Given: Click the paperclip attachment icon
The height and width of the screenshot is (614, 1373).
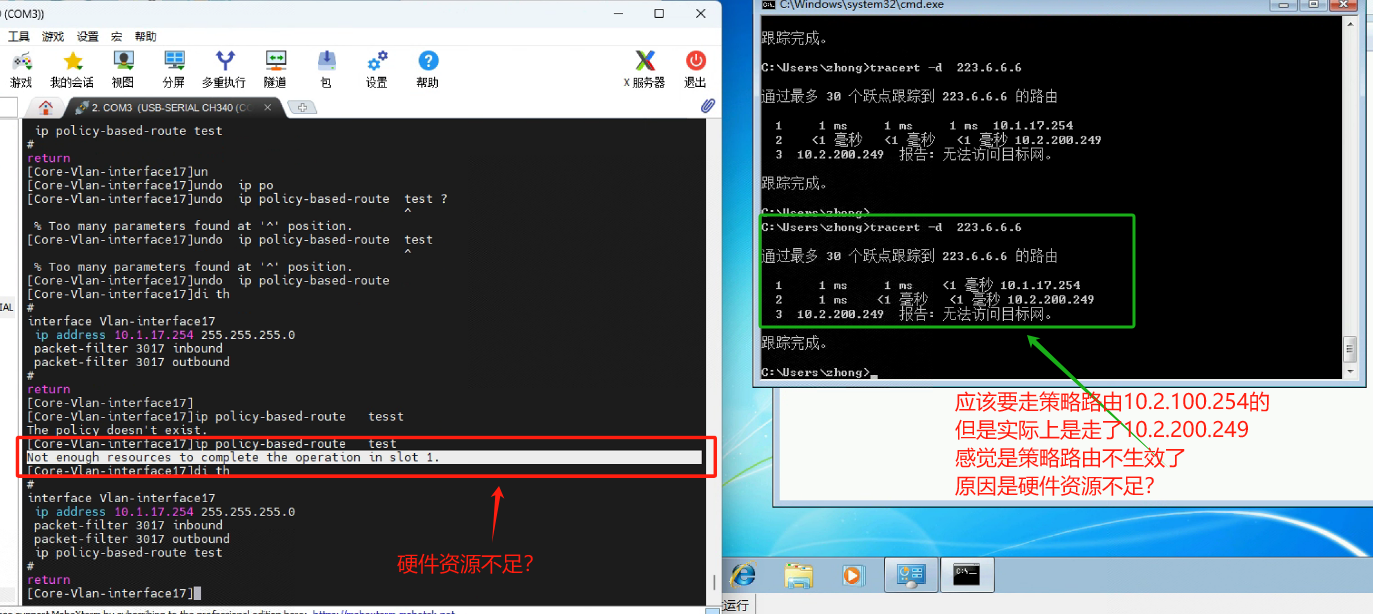Looking at the screenshot, I should pyautogui.click(x=707, y=106).
